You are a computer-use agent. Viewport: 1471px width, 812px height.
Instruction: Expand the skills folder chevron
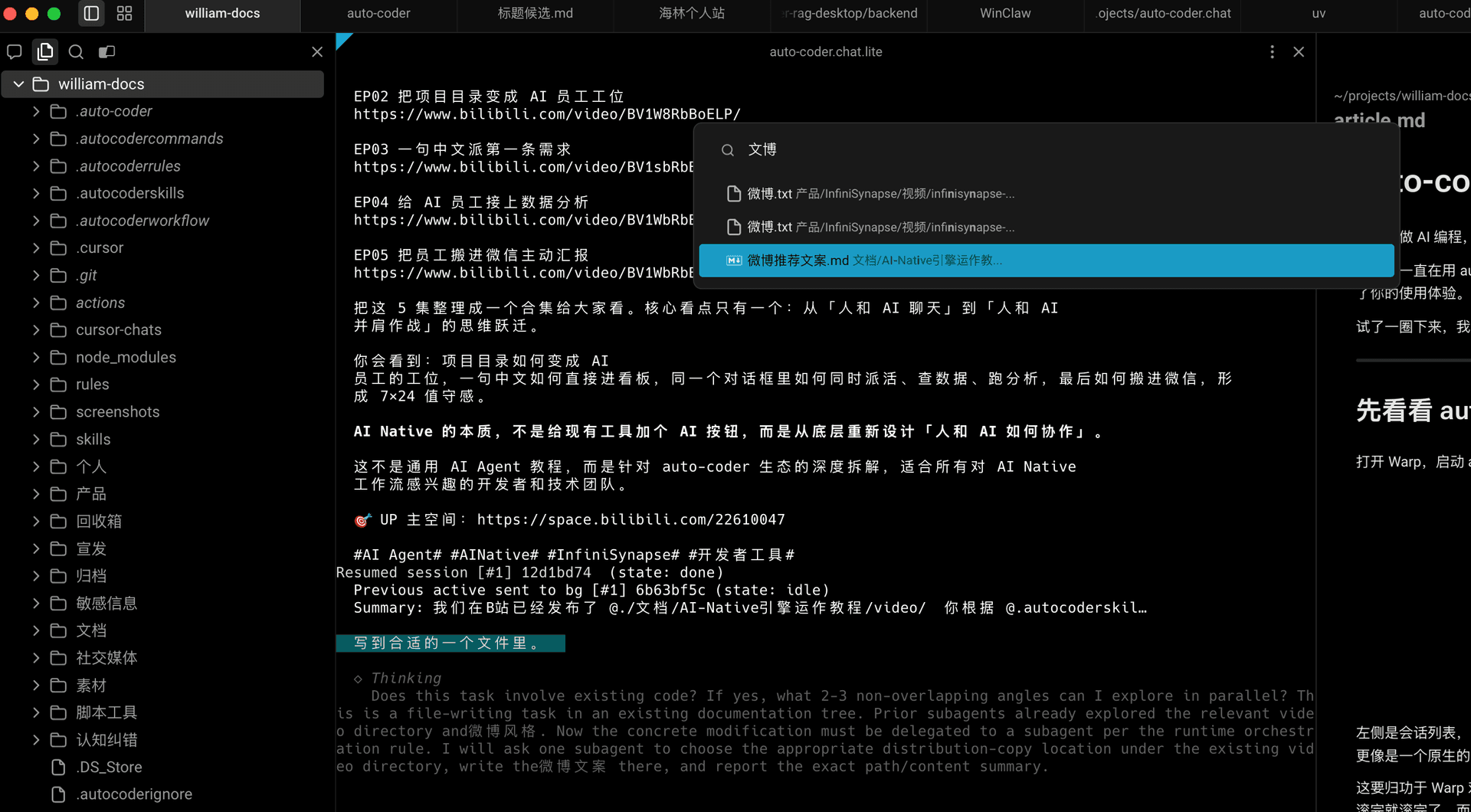point(36,440)
